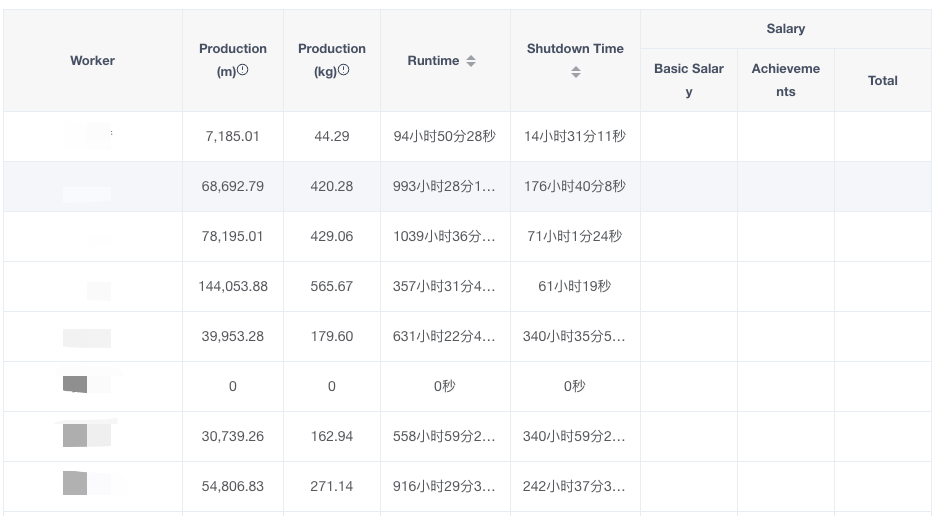This screenshot has height=516, width=947.
Task: Click the Salary group header
Action: point(786,28)
